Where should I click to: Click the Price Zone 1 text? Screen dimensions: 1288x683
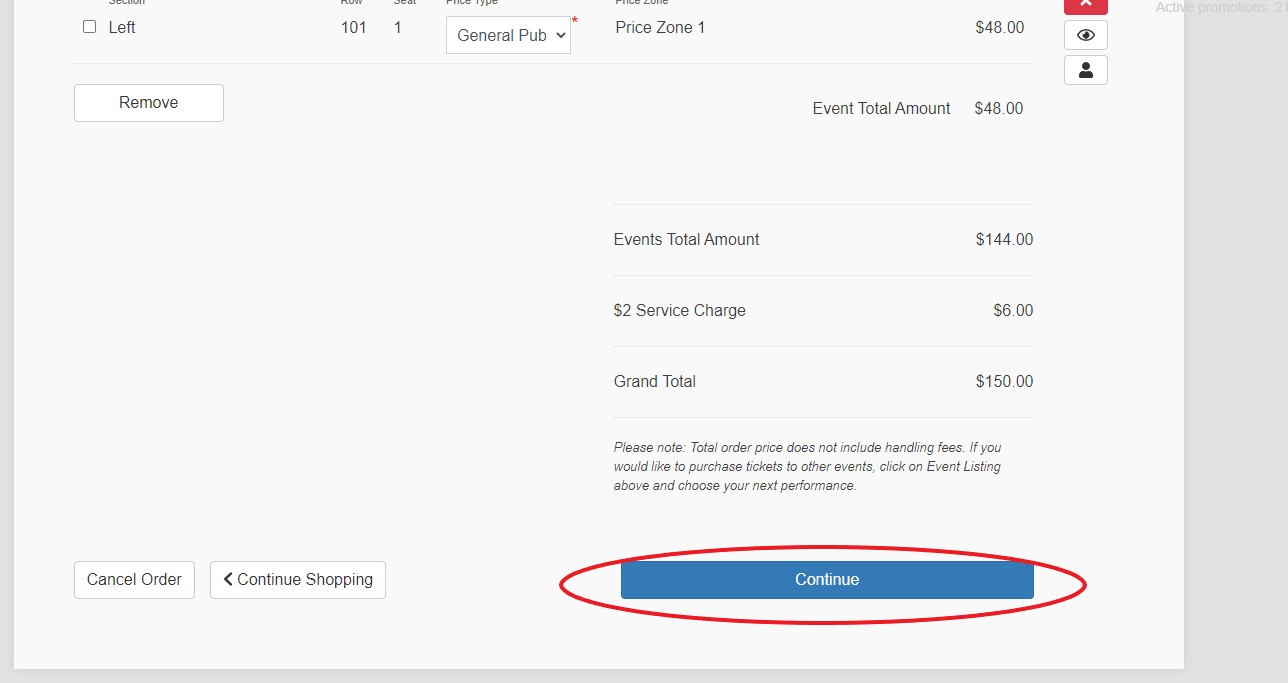pos(660,27)
